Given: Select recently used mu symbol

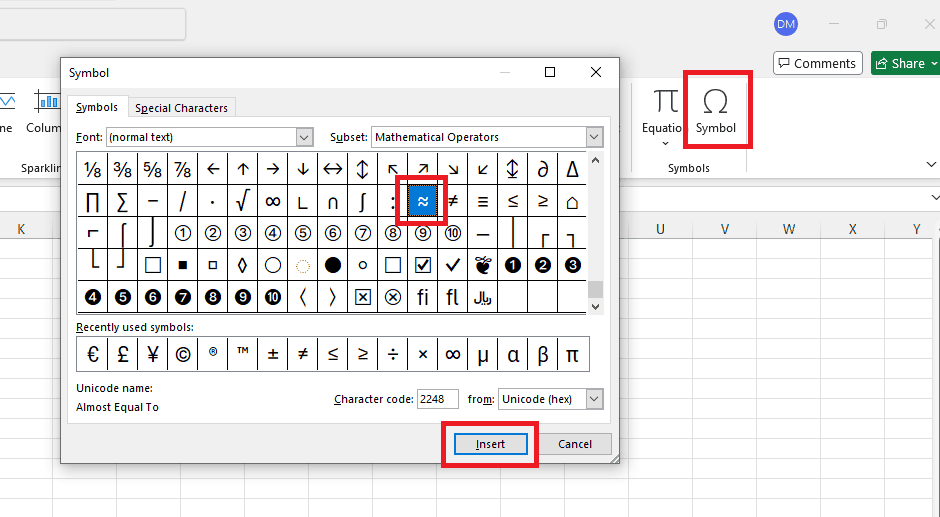Looking at the screenshot, I should 483,354.
